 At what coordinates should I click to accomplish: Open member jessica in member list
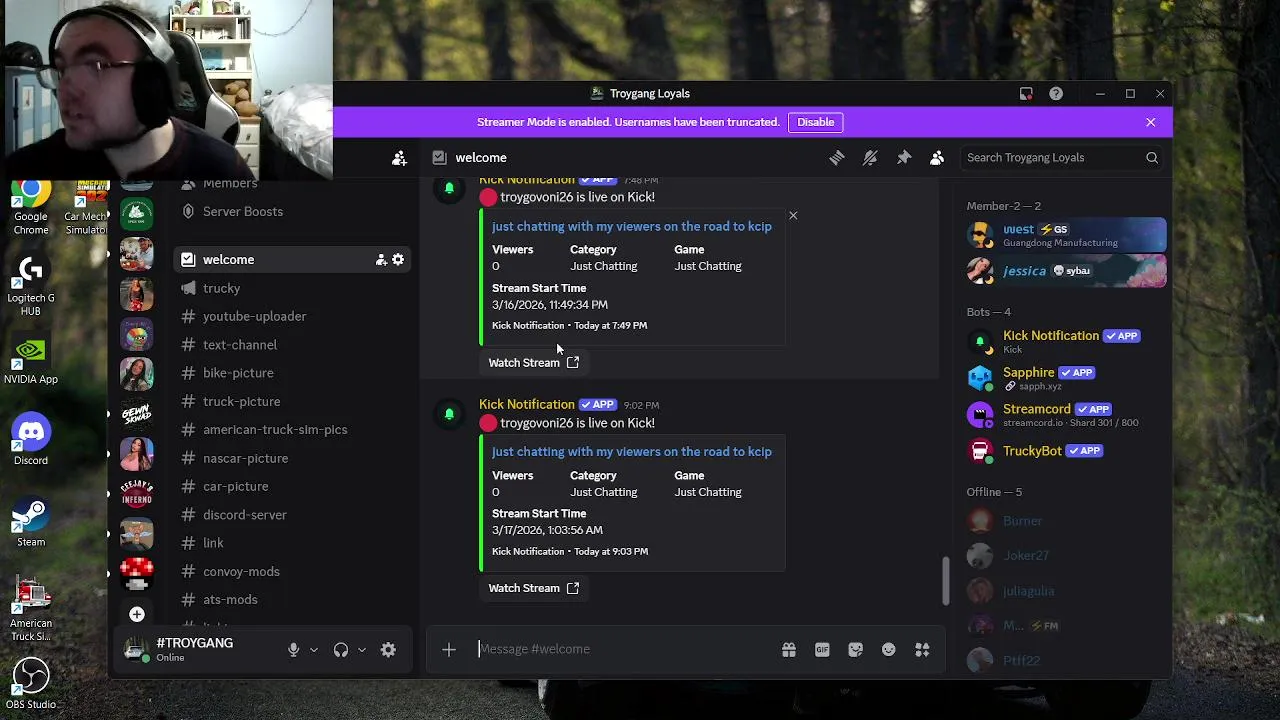[1066, 271]
